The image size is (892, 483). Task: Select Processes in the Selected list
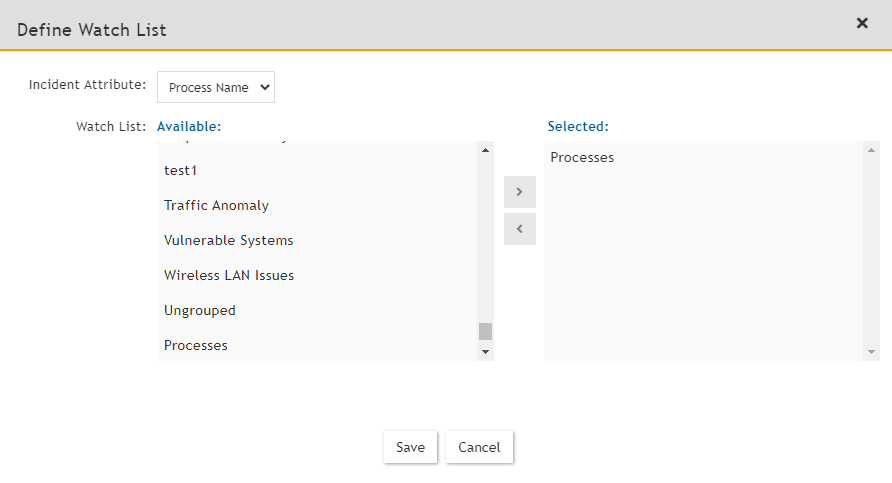click(582, 157)
